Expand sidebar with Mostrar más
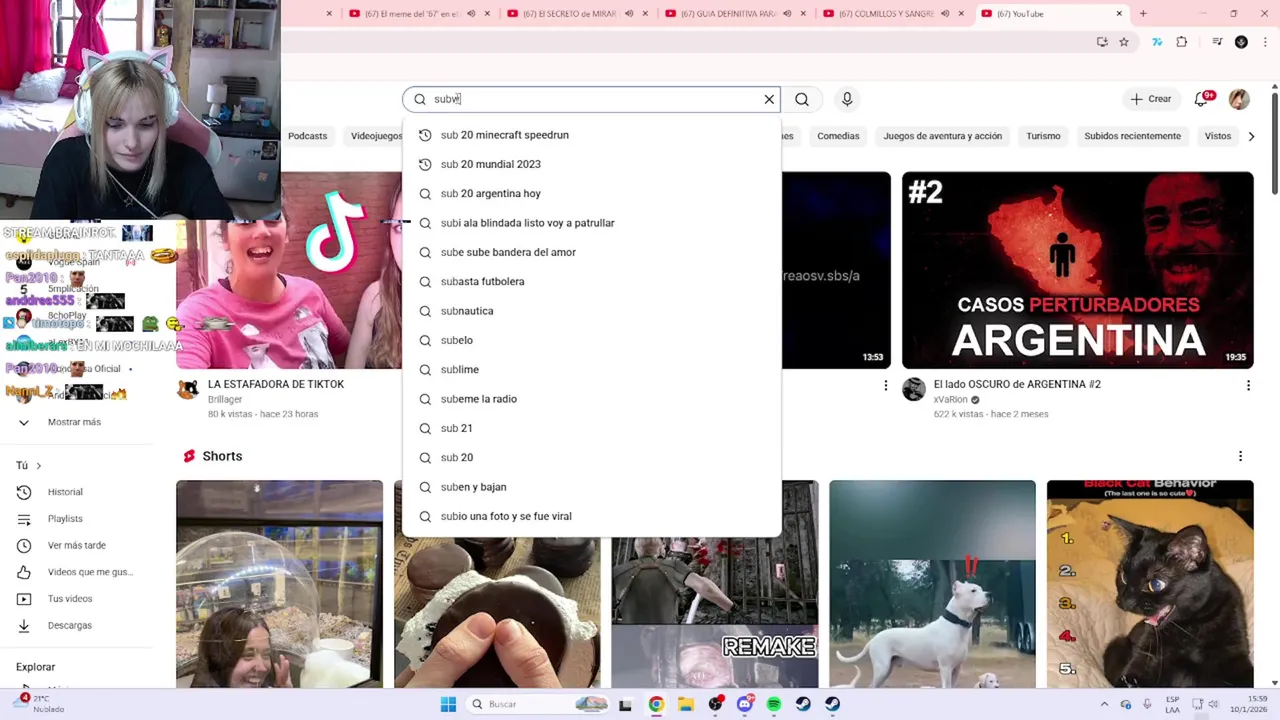The image size is (1280, 720). pos(74,422)
